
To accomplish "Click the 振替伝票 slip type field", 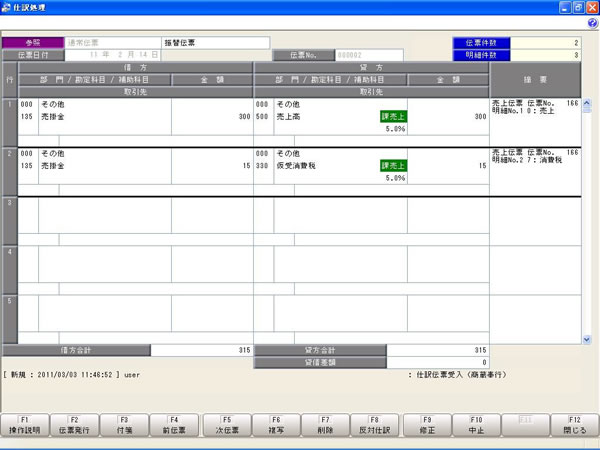I will coord(216,43).
